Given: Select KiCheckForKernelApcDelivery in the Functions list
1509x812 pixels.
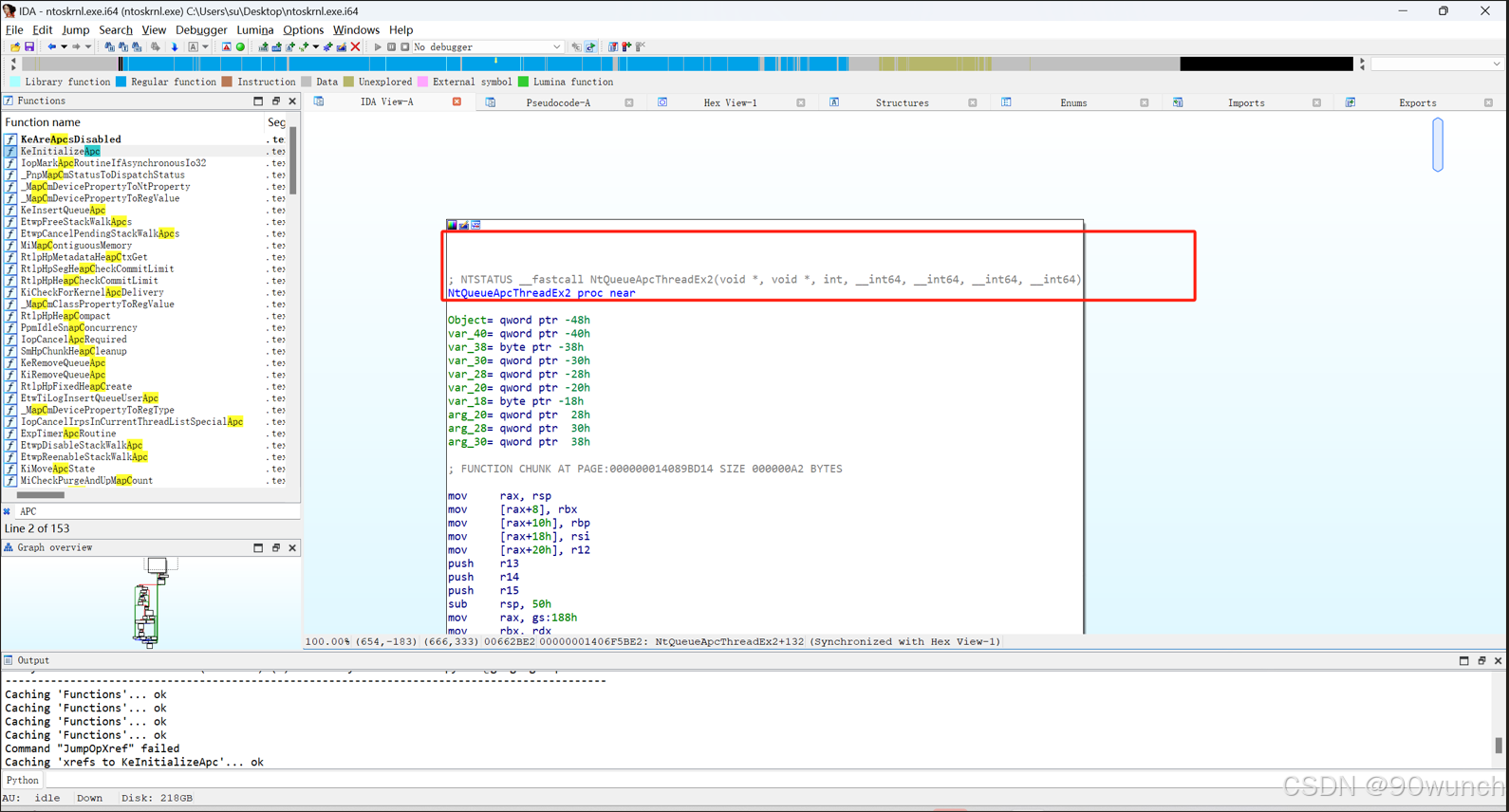Looking at the screenshot, I should coord(92,292).
